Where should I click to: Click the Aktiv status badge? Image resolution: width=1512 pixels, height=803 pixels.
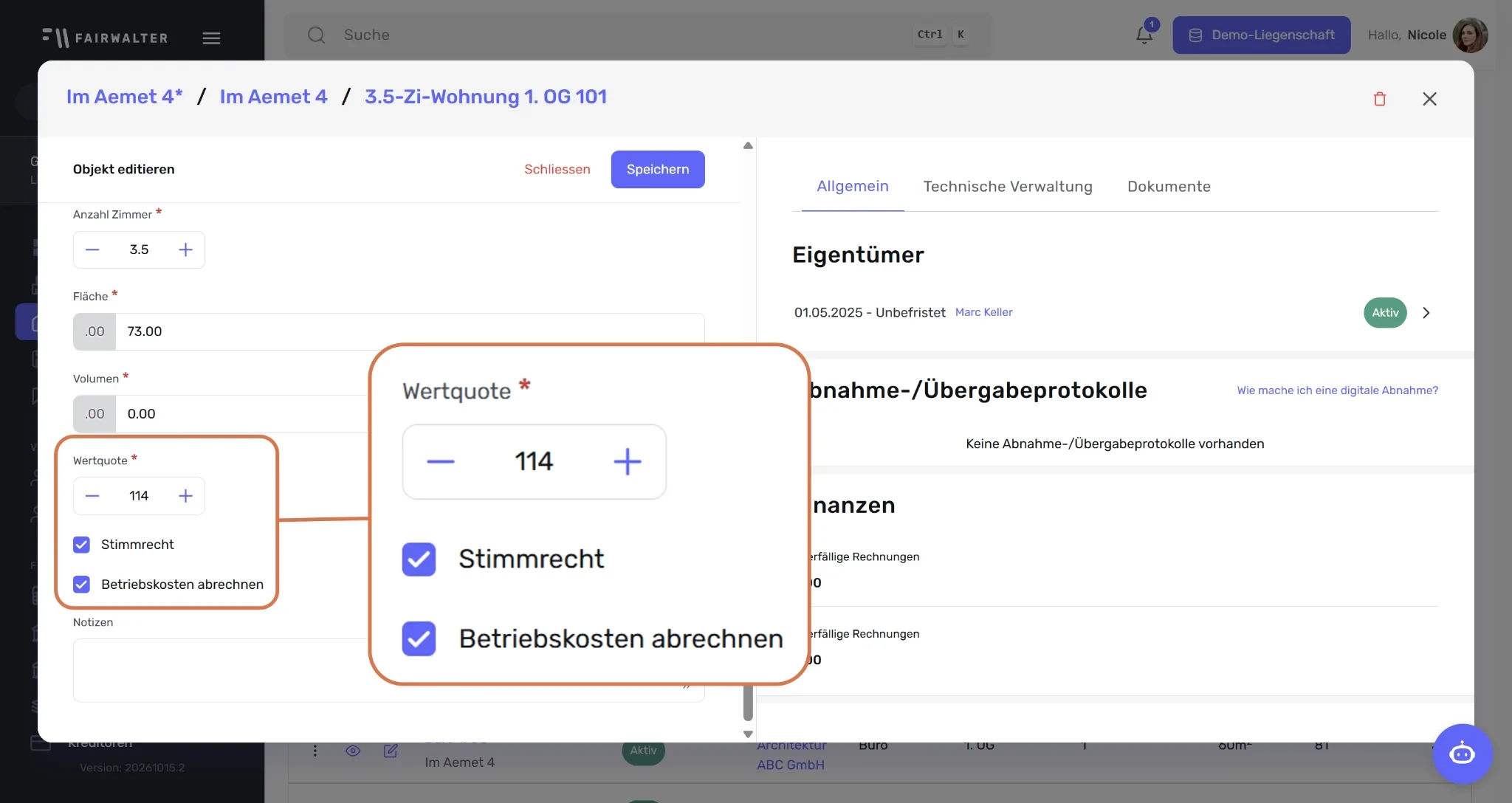click(1385, 313)
